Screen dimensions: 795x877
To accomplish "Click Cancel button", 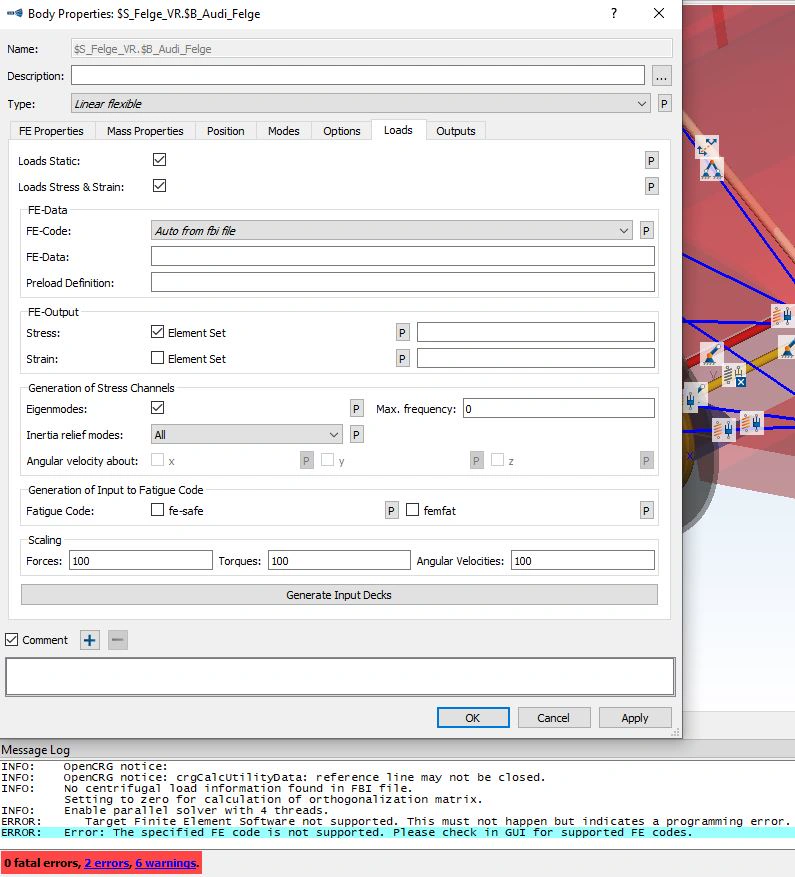I will click(x=554, y=718).
